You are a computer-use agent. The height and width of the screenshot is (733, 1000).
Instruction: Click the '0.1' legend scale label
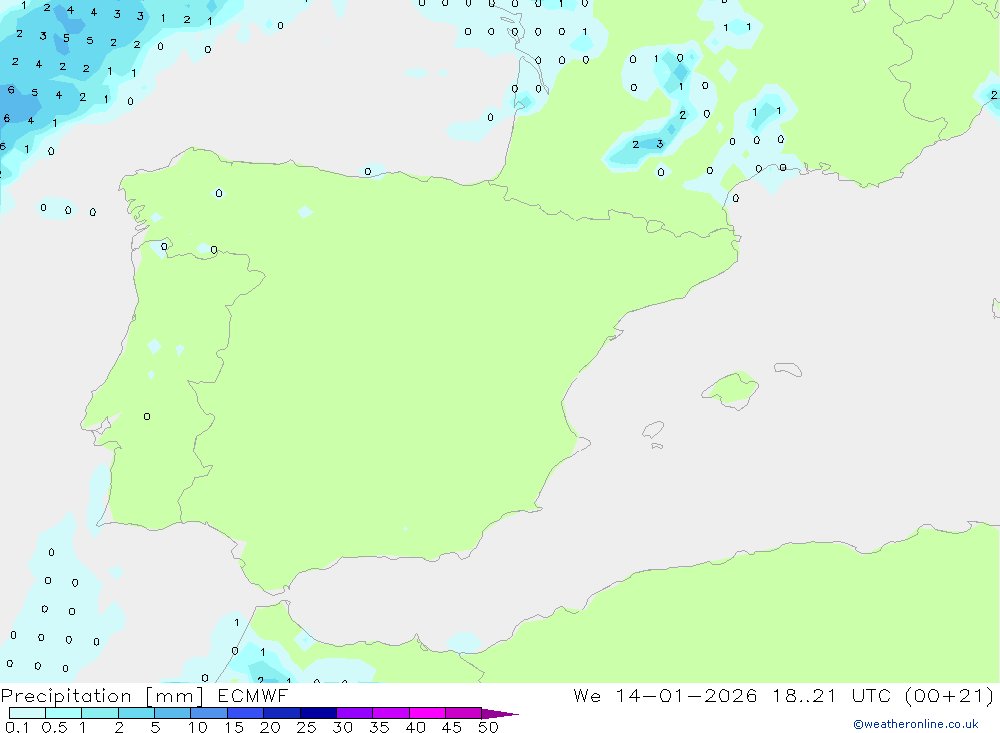(x=17, y=727)
